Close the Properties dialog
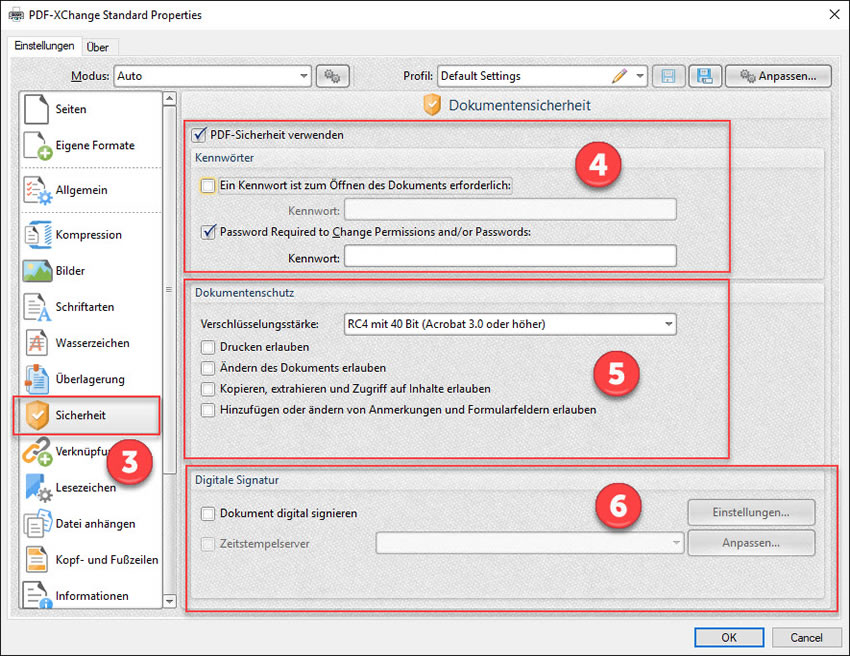The image size is (850, 656). [x=835, y=15]
